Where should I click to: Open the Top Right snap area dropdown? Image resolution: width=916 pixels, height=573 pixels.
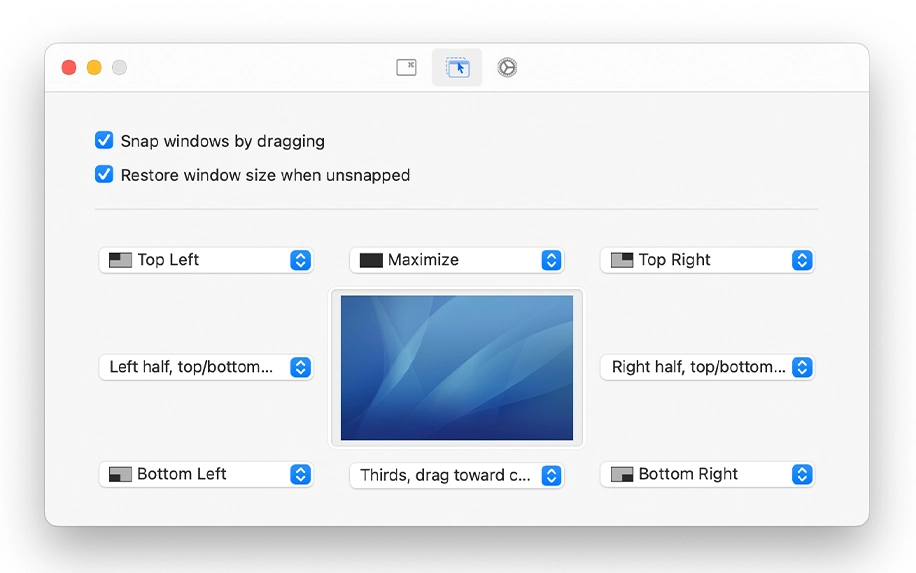[707, 260]
